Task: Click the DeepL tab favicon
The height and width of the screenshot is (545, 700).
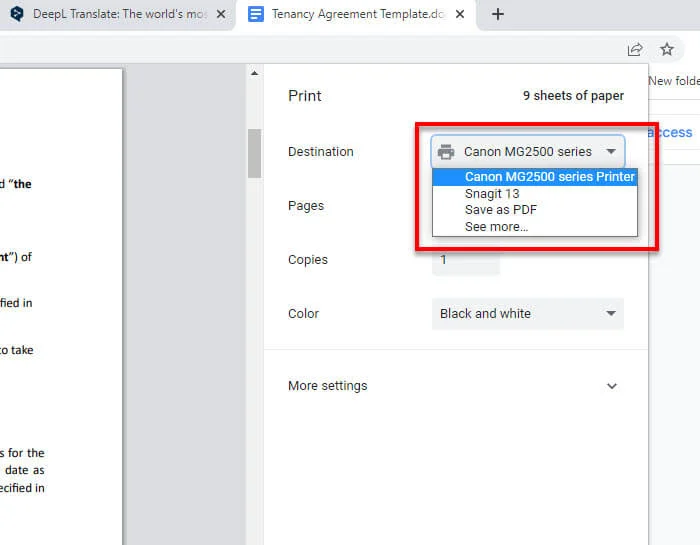Action: point(17,14)
